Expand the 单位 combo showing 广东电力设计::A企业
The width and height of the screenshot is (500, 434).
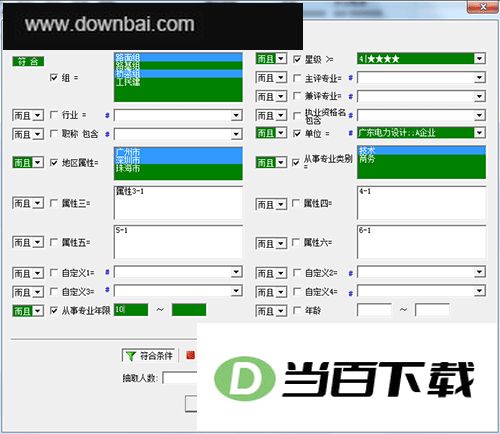point(479,133)
